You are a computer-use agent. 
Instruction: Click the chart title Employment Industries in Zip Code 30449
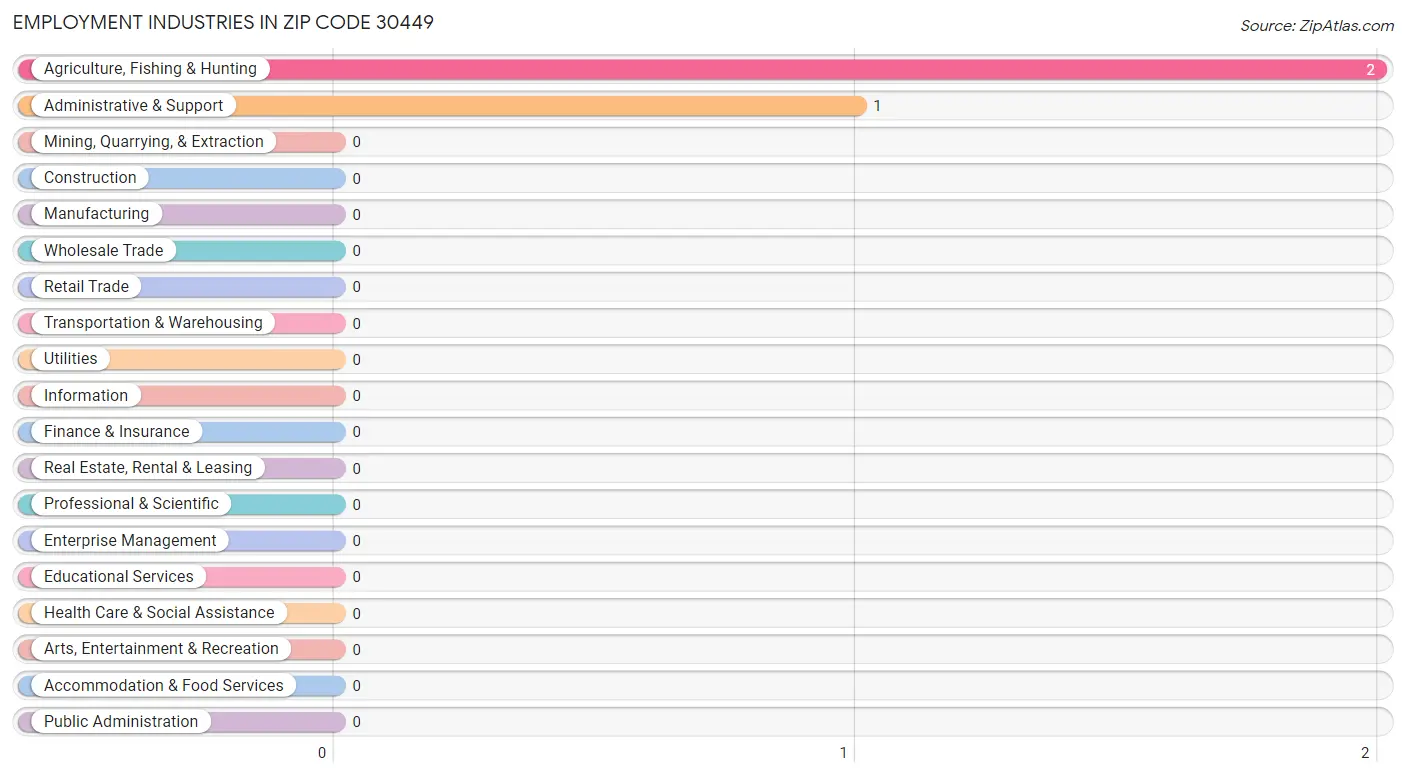click(x=223, y=22)
